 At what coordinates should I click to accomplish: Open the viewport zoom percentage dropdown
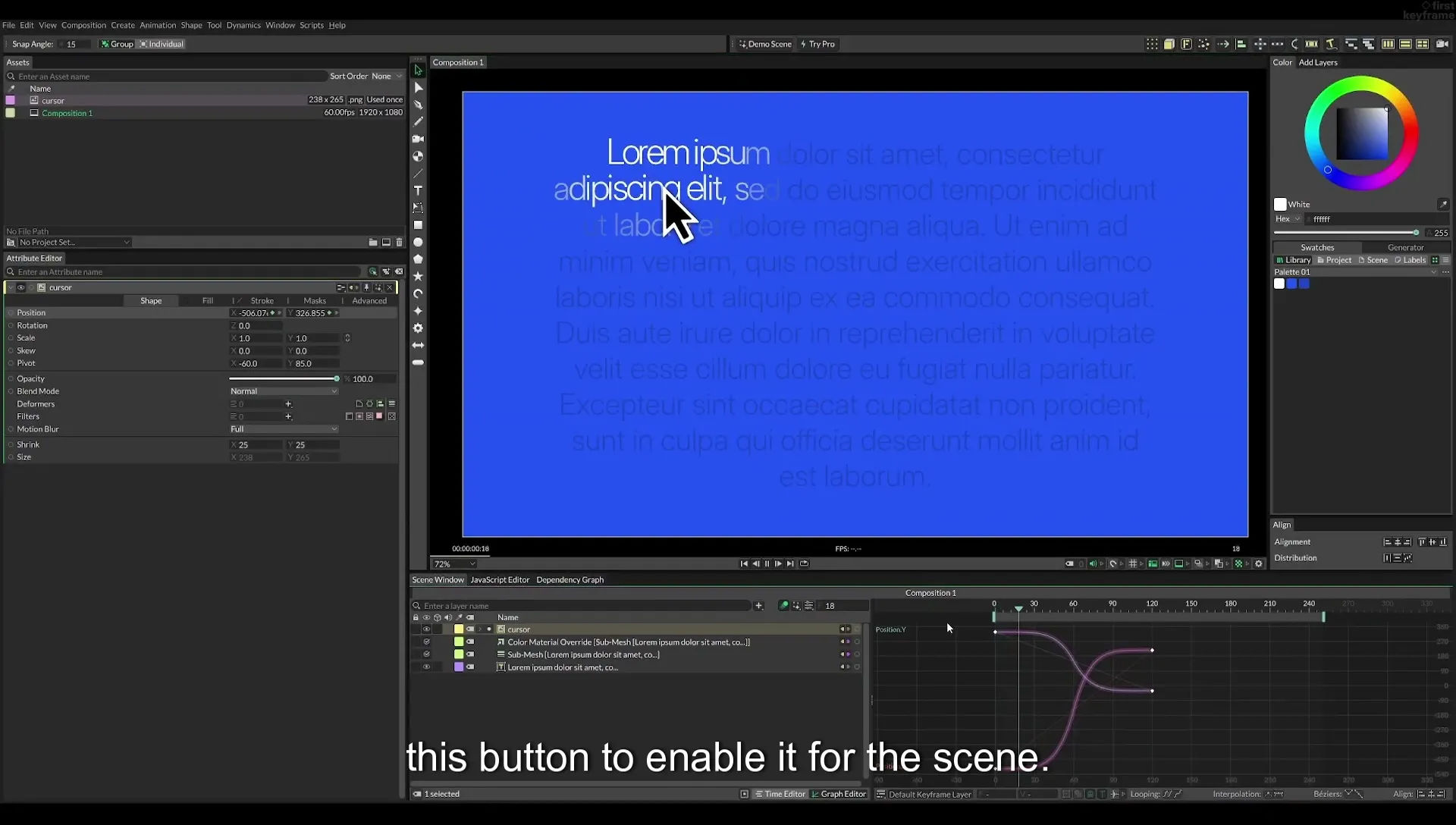pos(454,564)
